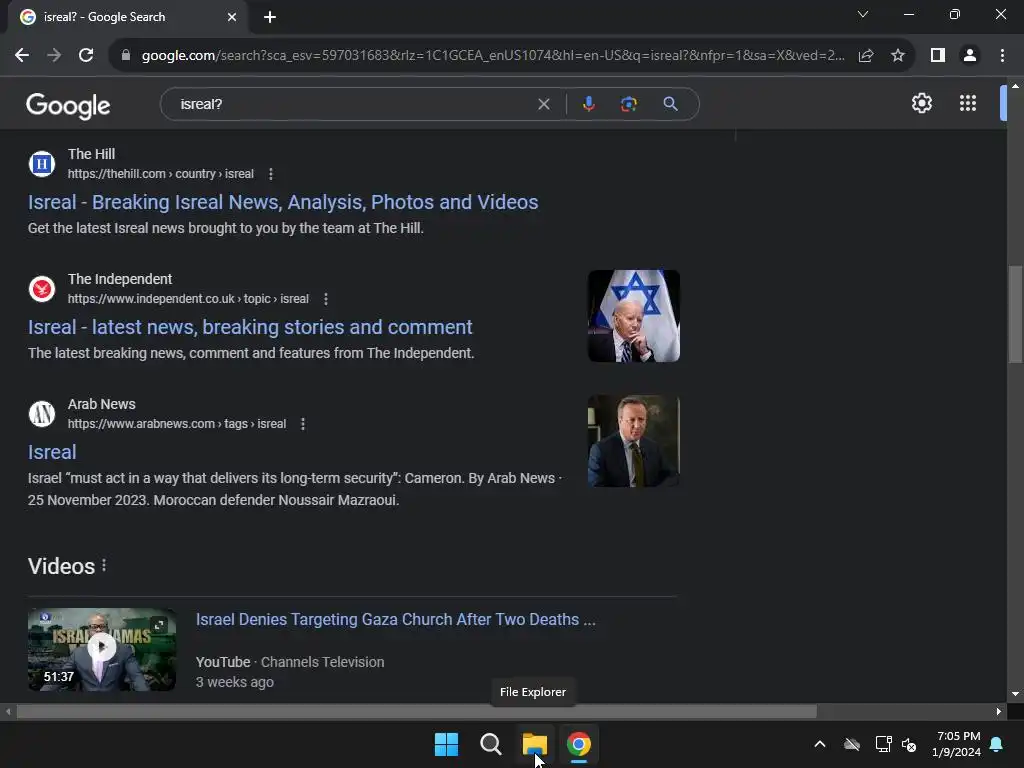Viewport: 1024px width, 768px height.
Task: View site information lock icon
Action: pyautogui.click(x=126, y=56)
